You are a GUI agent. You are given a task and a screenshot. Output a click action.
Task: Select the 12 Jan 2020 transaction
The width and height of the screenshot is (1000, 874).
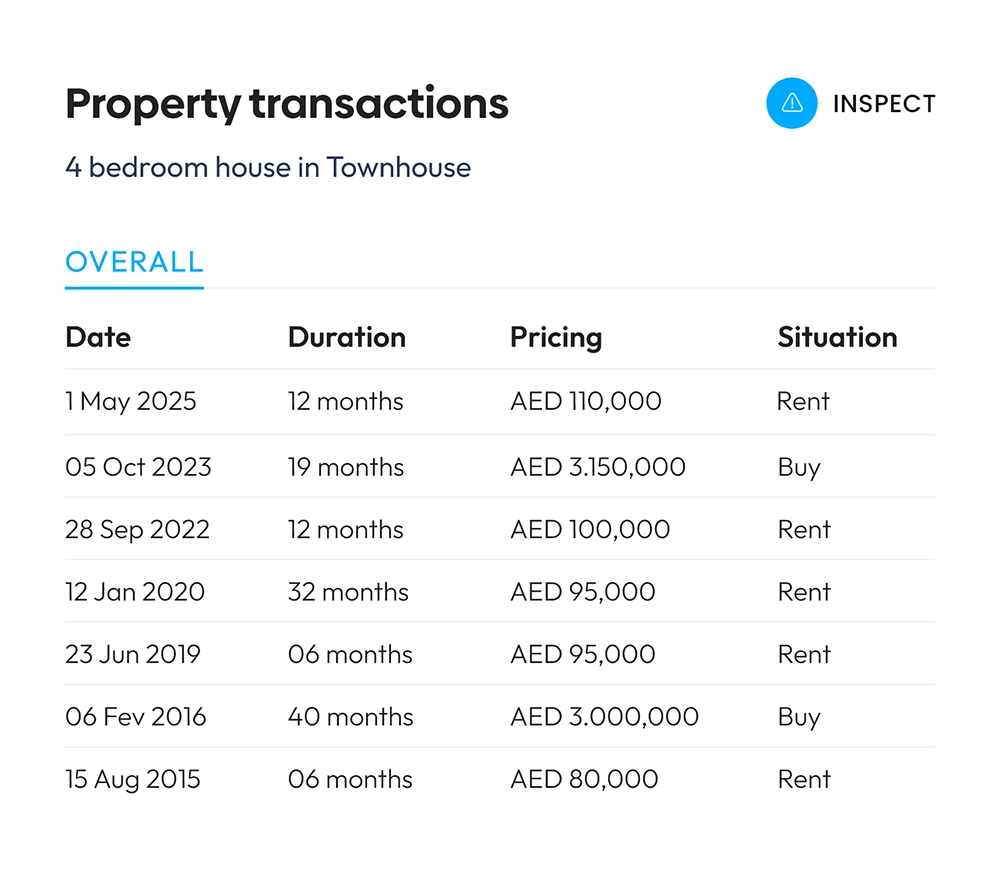[500, 591]
